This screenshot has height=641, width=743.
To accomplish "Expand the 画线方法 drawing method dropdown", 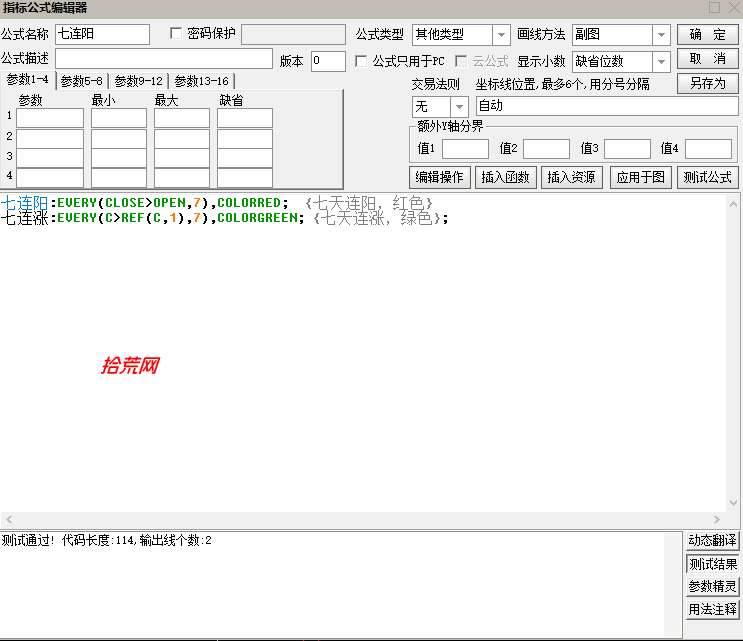I will (x=661, y=35).
